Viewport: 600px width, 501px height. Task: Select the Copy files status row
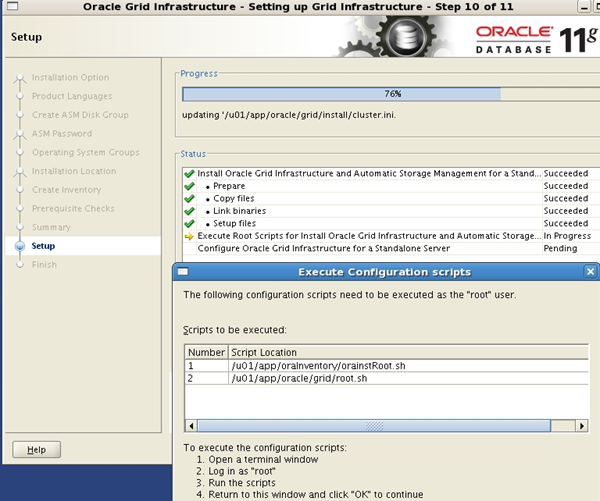pos(391,199)
